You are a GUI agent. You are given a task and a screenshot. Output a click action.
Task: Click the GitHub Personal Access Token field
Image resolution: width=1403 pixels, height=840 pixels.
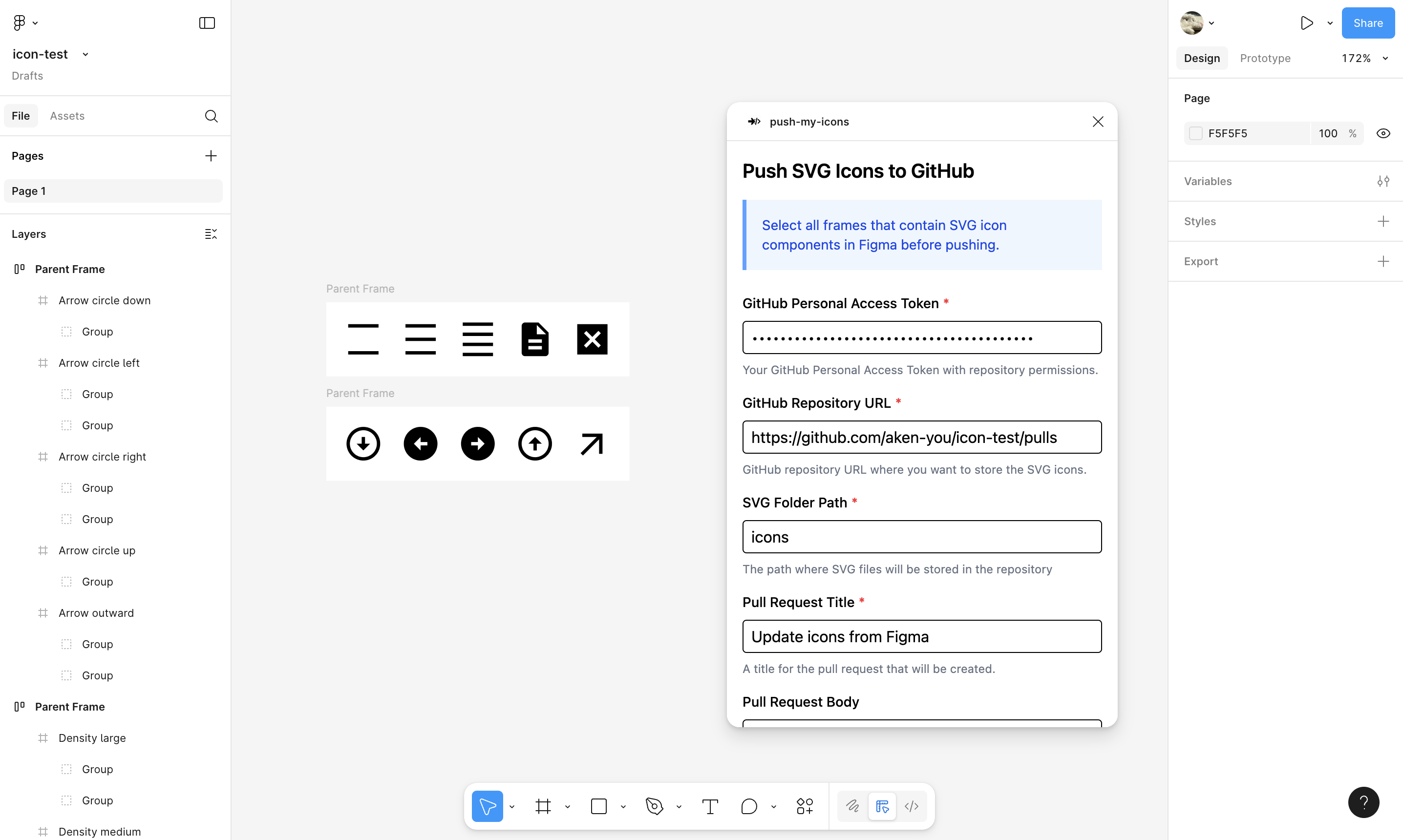click(922, 337)
